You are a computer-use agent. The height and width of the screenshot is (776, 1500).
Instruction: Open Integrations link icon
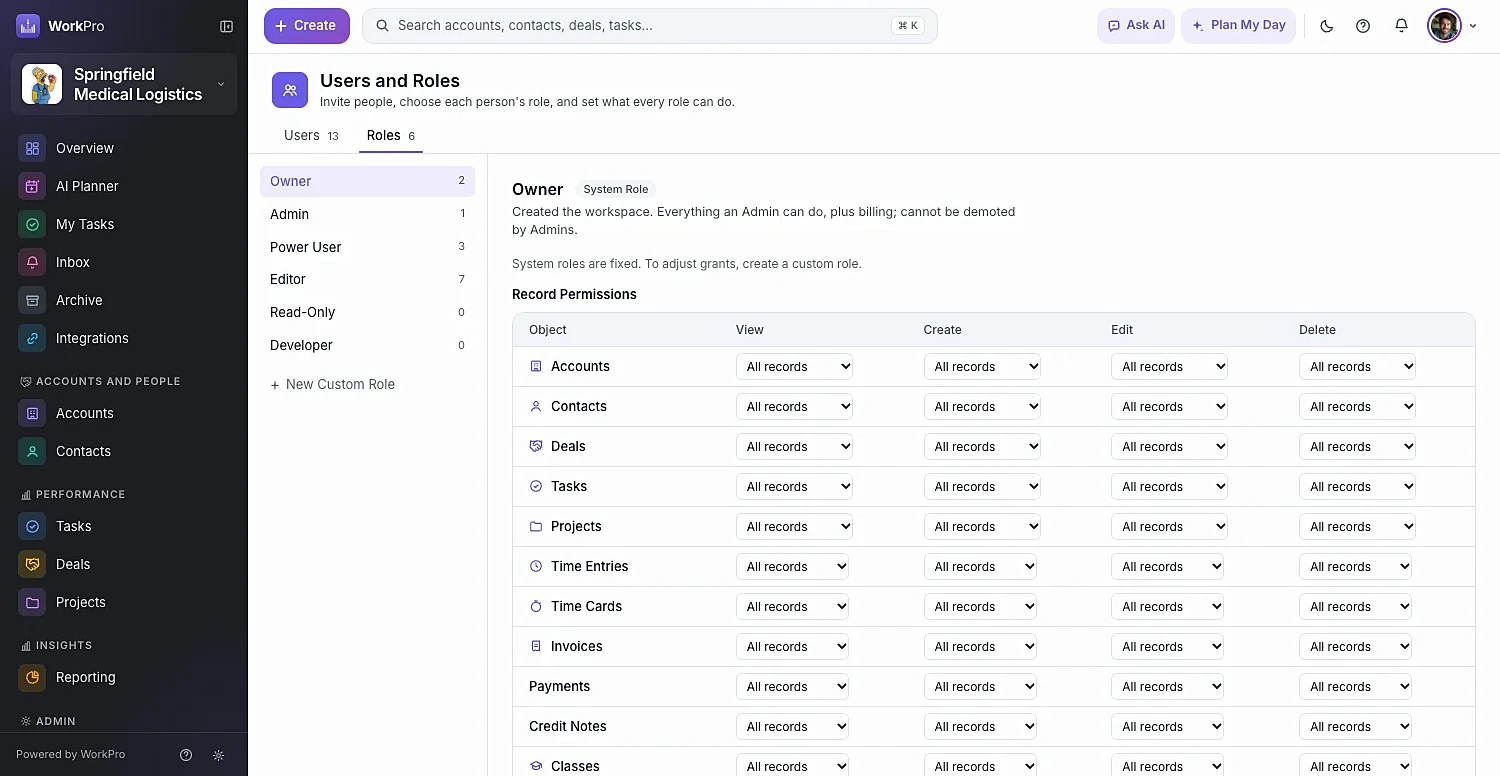tap(32, 338)
